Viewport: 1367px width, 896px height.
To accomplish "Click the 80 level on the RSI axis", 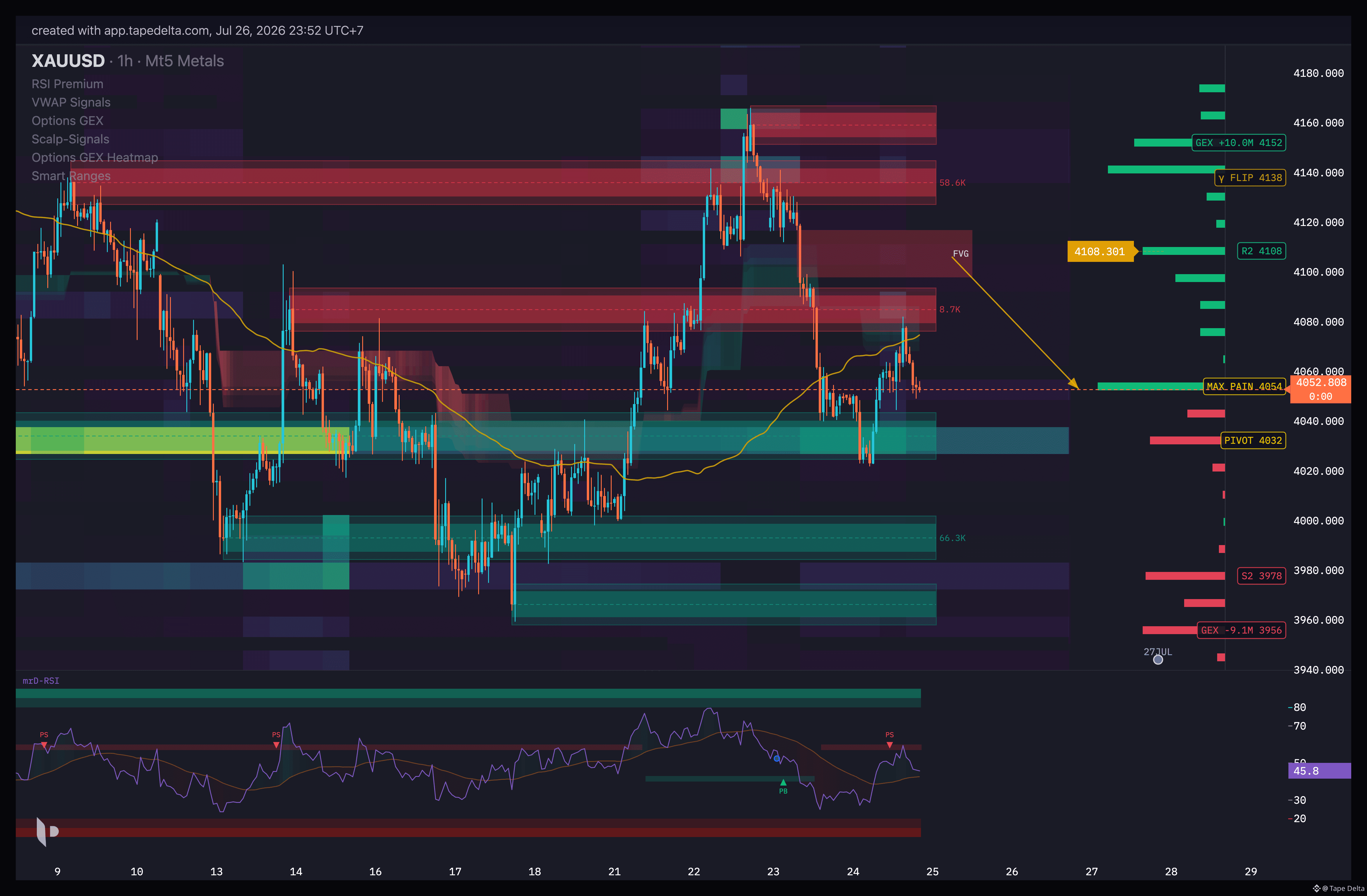I will [1300, 707].
